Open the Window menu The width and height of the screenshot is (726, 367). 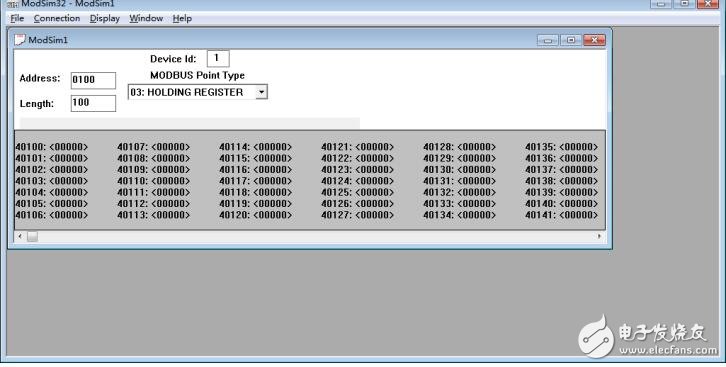coord(146,19)
